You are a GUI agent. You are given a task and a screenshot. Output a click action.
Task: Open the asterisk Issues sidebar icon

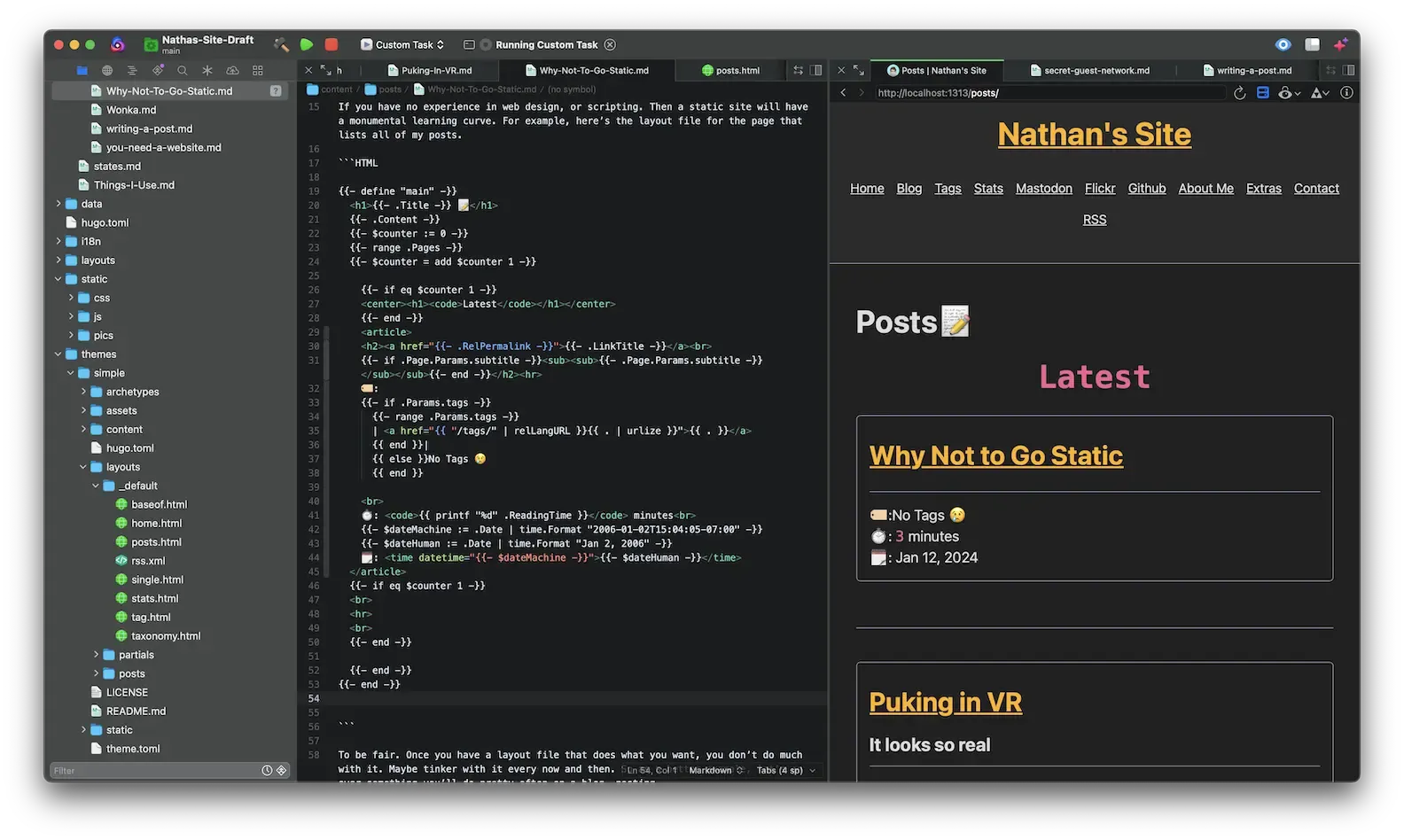[x=207, y=70]
